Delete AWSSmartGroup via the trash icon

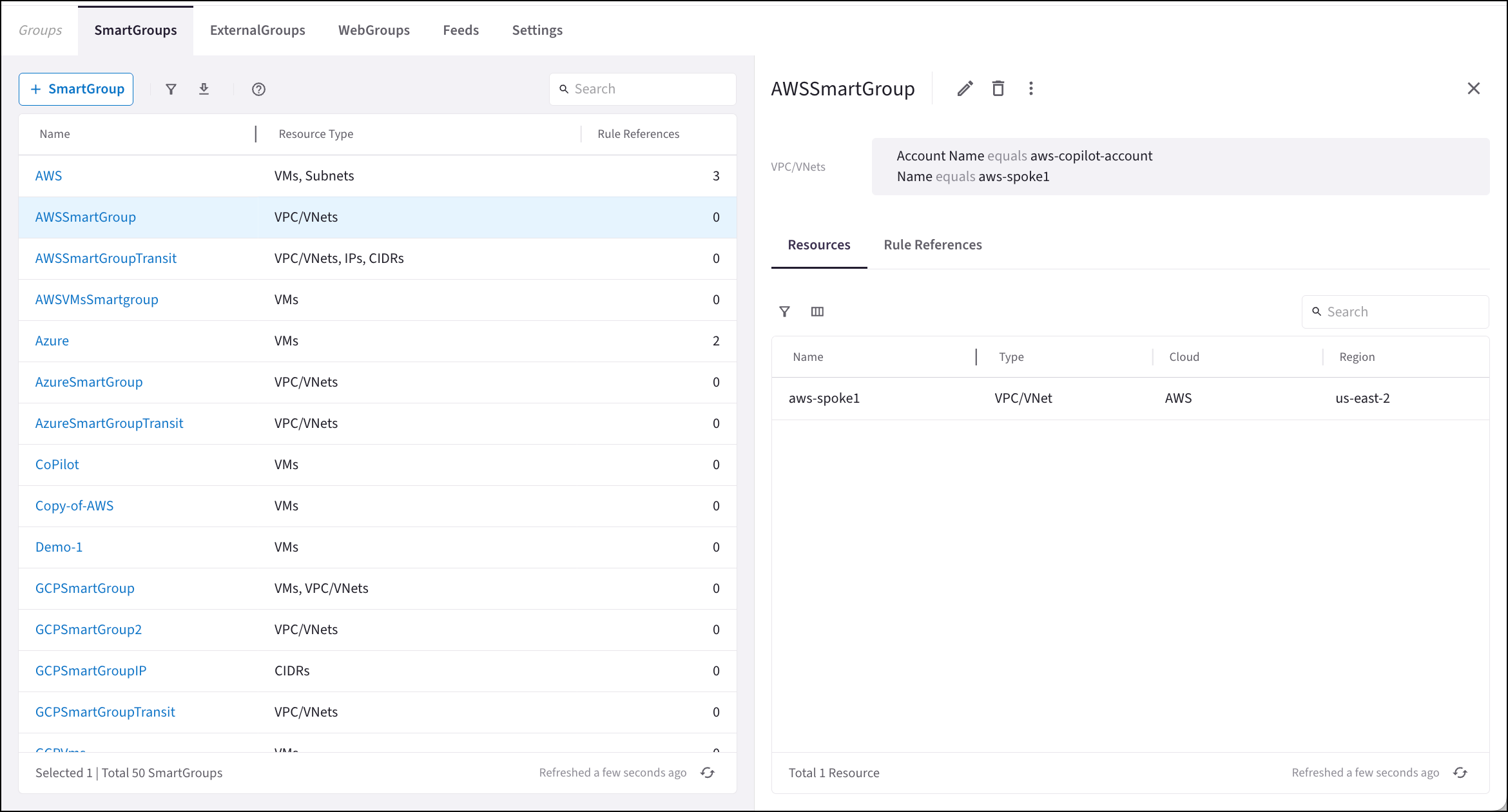coord(998,88)
